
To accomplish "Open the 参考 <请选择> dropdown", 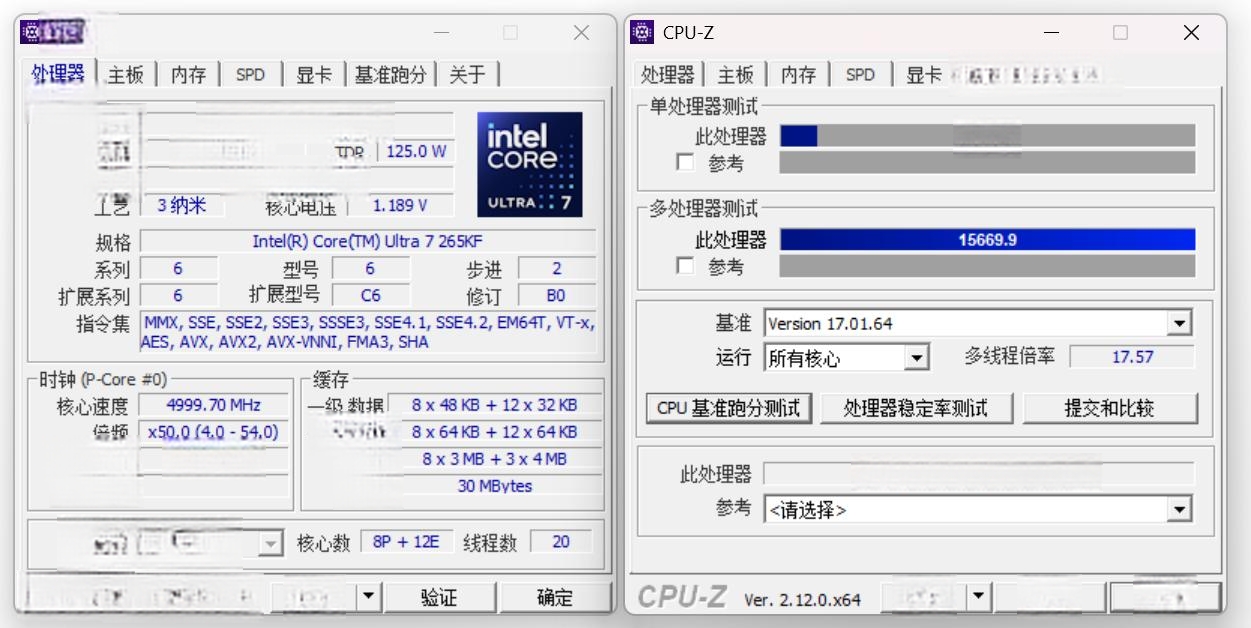I will pos(1180,509).
